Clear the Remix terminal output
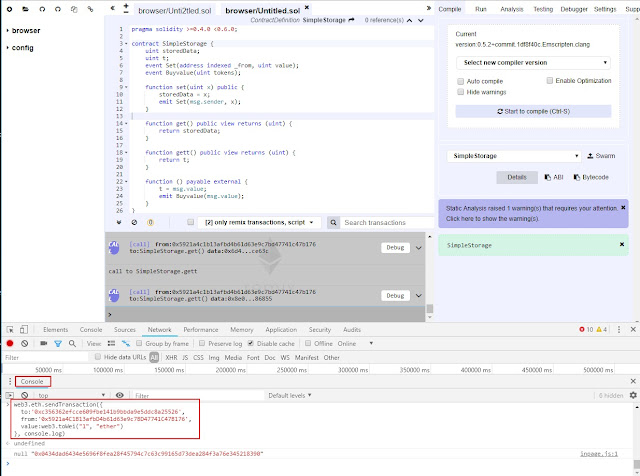This screenshot has width=640, height=476. pyautogui.click(x=134, y=222)
